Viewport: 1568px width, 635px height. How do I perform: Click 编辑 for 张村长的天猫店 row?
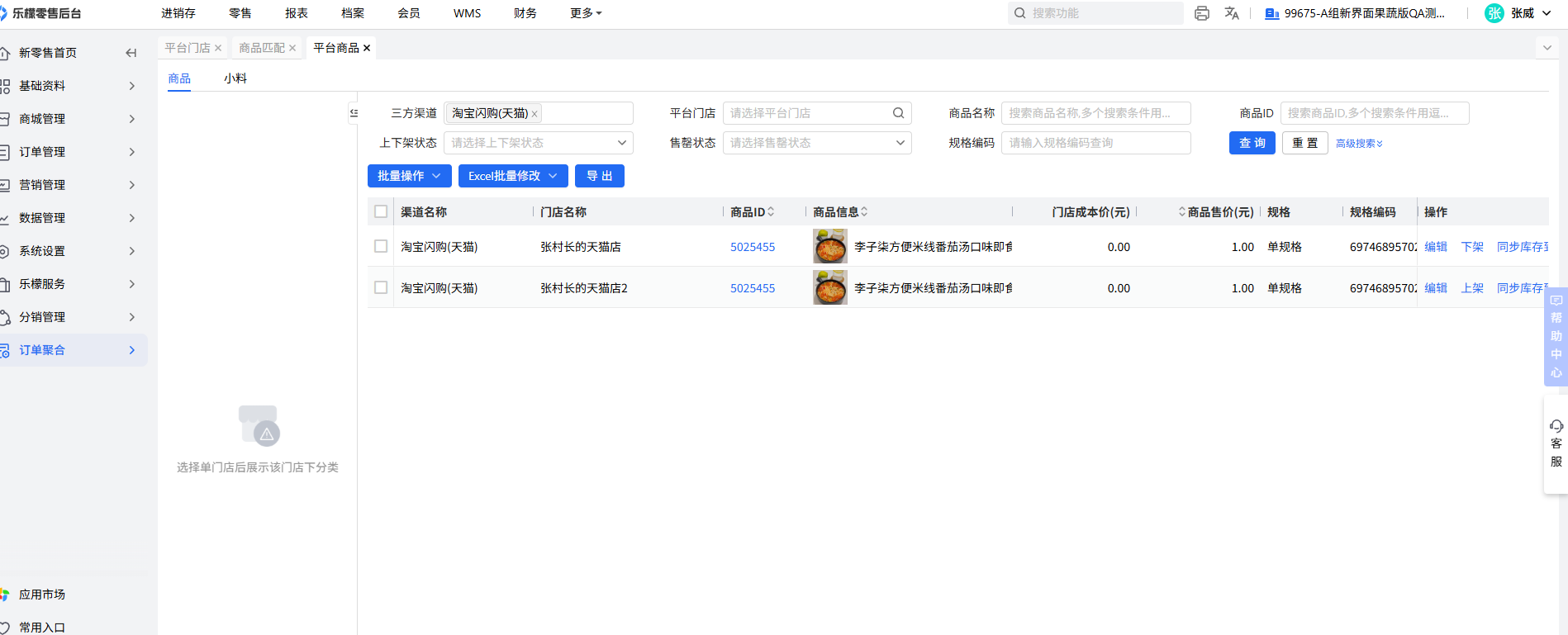[x=1436, y=247]
